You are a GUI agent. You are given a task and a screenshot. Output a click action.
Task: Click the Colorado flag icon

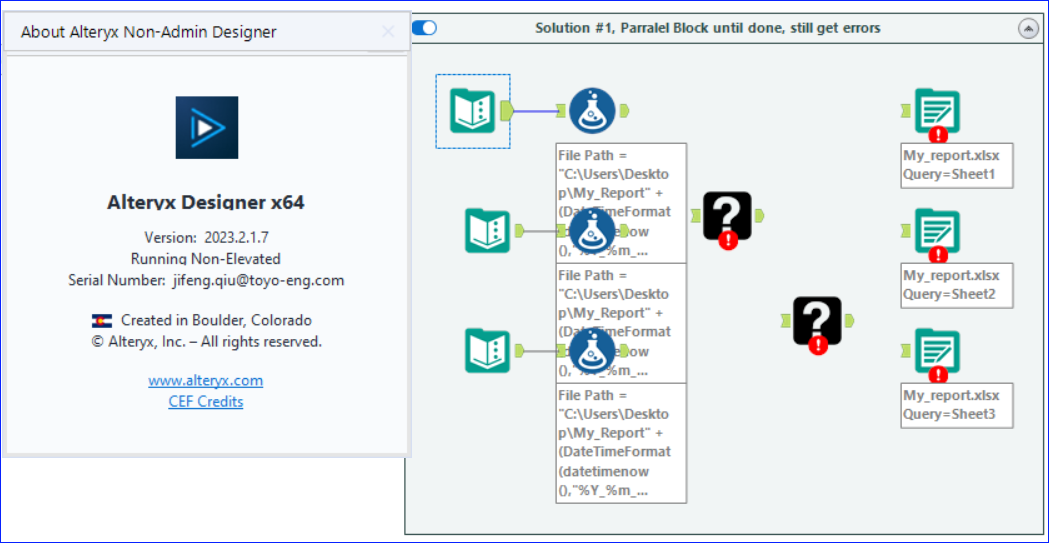click(x=102, y=321)
